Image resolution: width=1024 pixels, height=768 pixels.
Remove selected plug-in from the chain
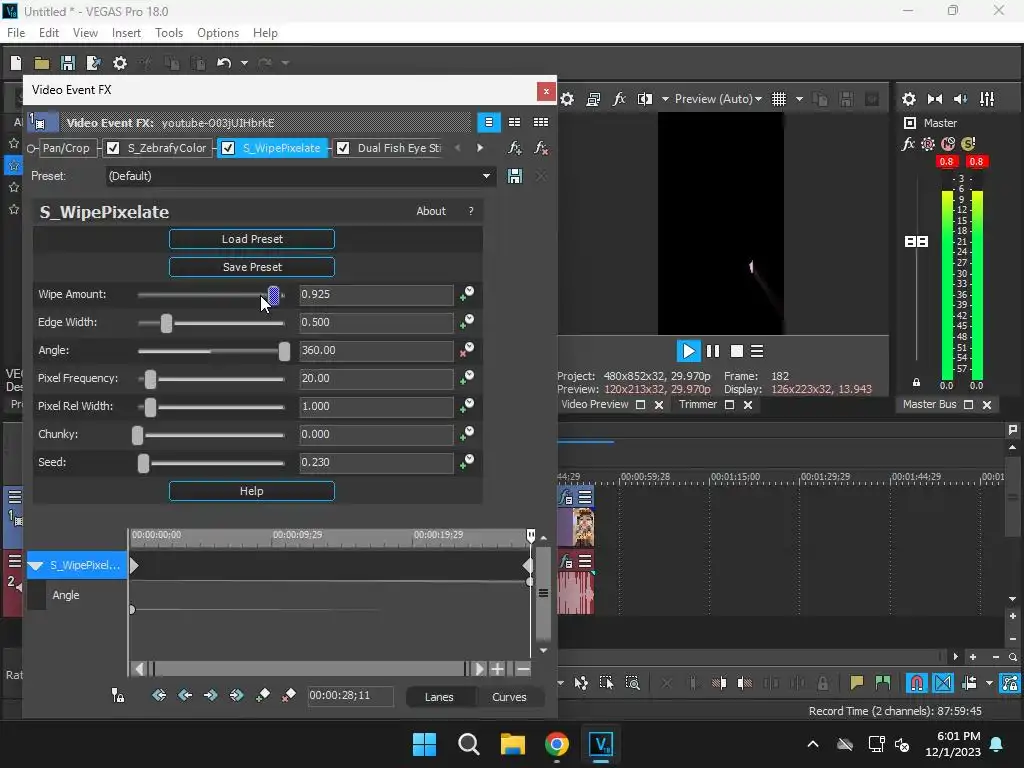point(541,148)
